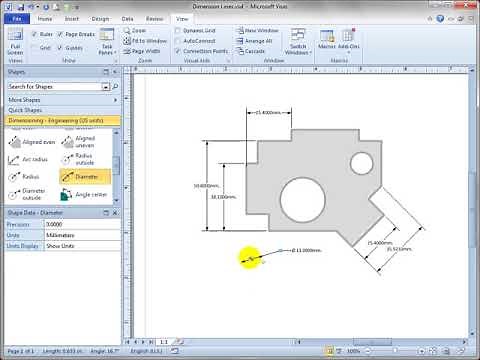Minimize the ribbon with the caret icon
Viewport: 480px width, 360px height.
430,19
